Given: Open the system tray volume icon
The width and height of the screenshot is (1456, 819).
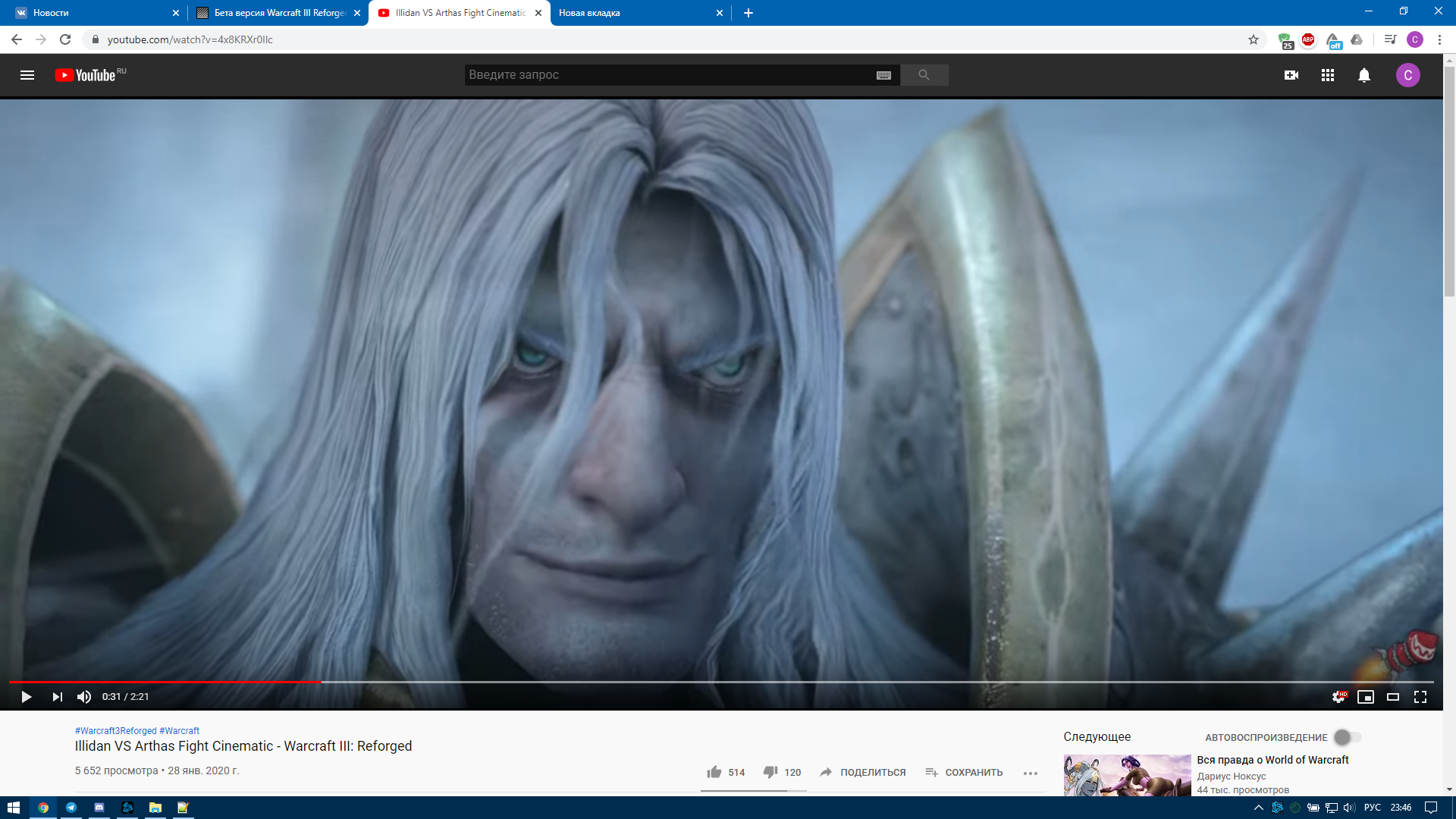Looking at the screenshot, I should [1349, 808].
